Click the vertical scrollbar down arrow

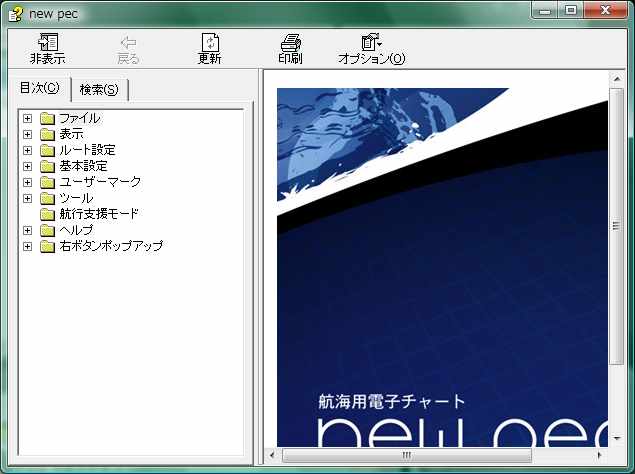(616, 439)
